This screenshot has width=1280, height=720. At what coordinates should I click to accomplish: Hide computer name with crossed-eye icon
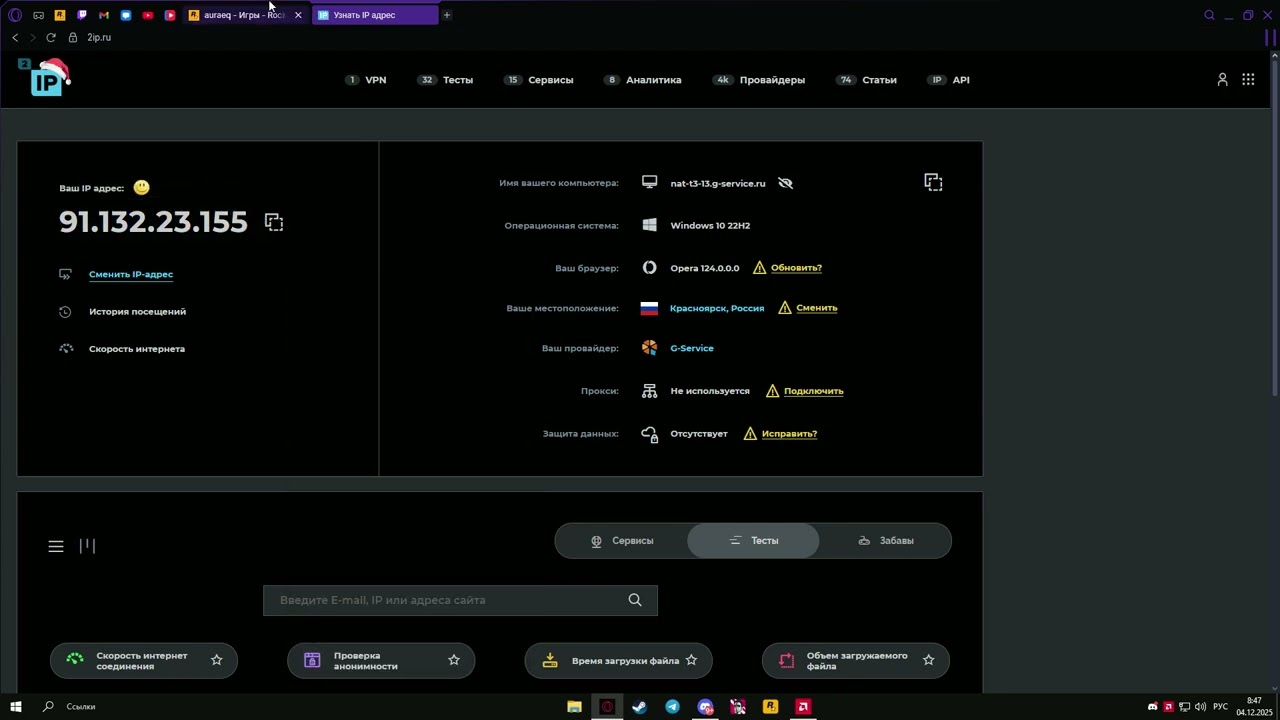[785, 183]
